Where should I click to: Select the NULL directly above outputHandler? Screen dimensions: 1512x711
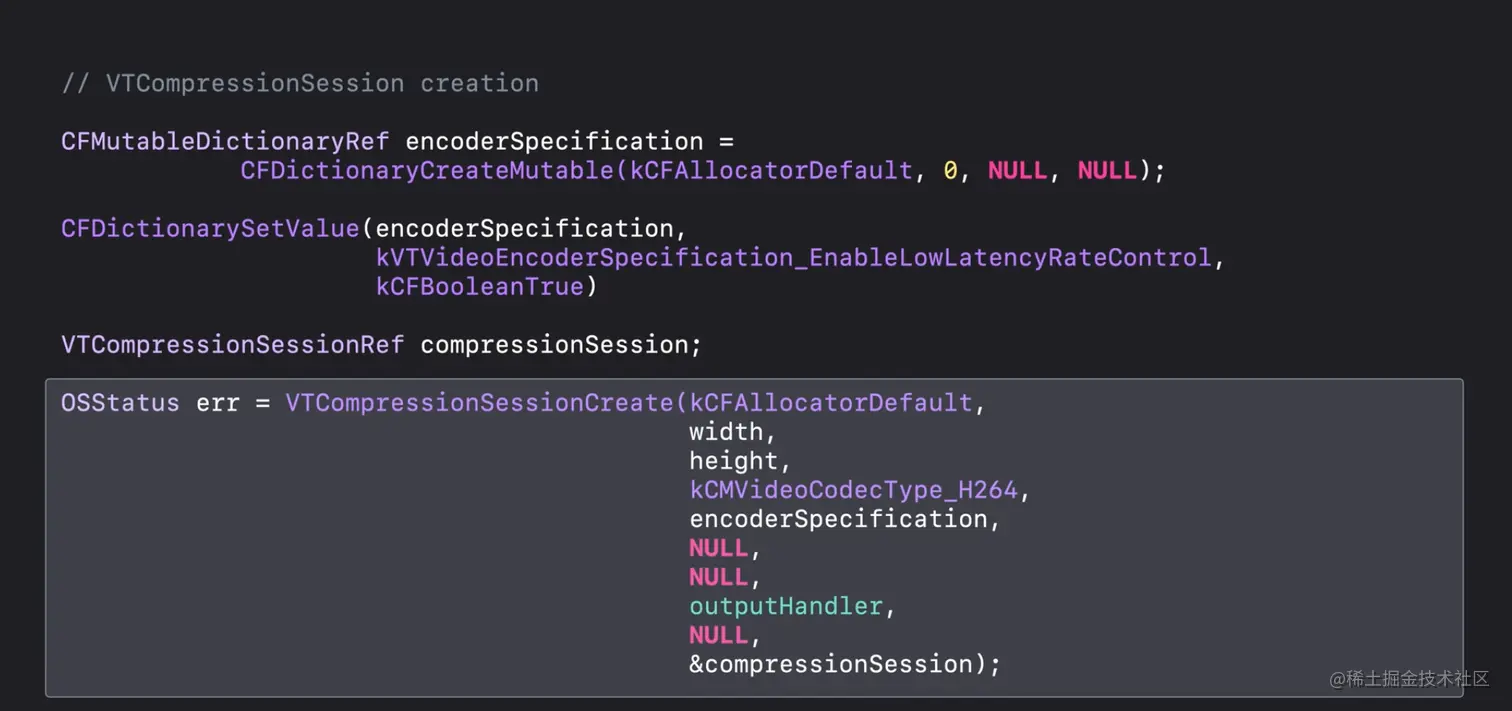pyautogui.click(x=718, y=577)
